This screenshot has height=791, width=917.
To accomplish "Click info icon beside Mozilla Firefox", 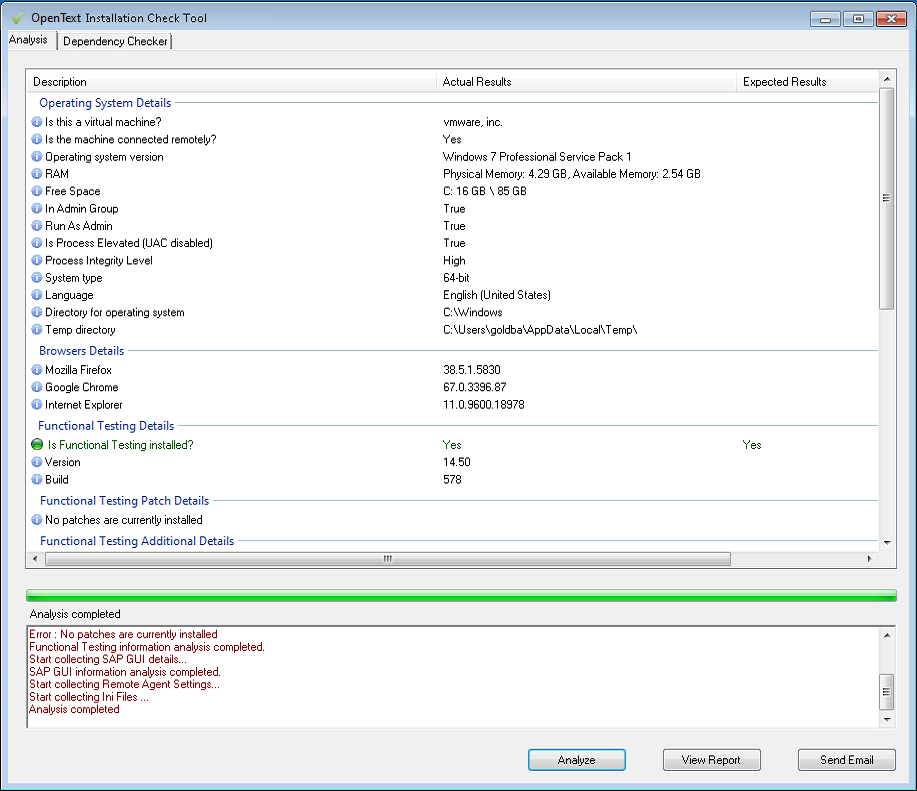I will 37,370.
